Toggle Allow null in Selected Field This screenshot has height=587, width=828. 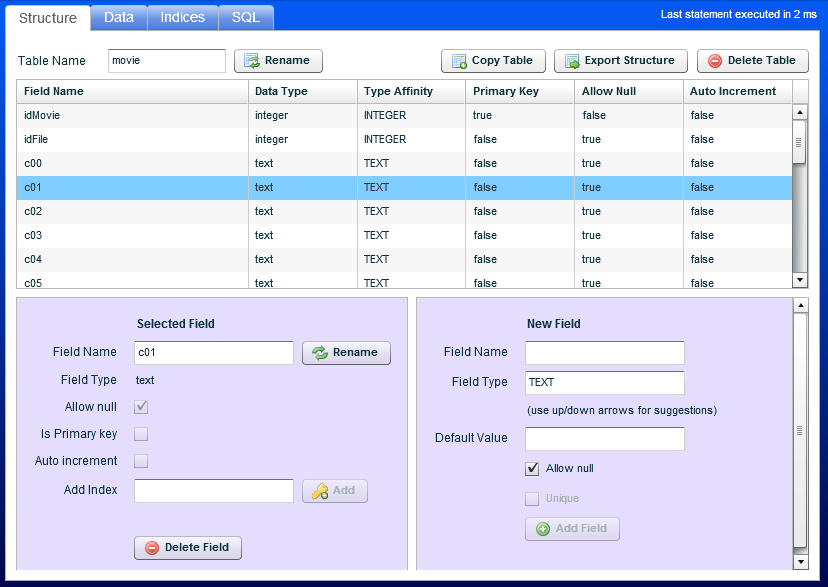[x=141, y=407]
